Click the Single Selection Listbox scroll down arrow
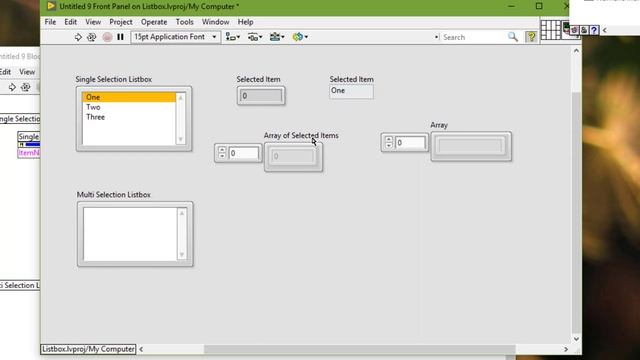This screenshot has height=360, width=640. pyautogui.click(x=180, y=140)
